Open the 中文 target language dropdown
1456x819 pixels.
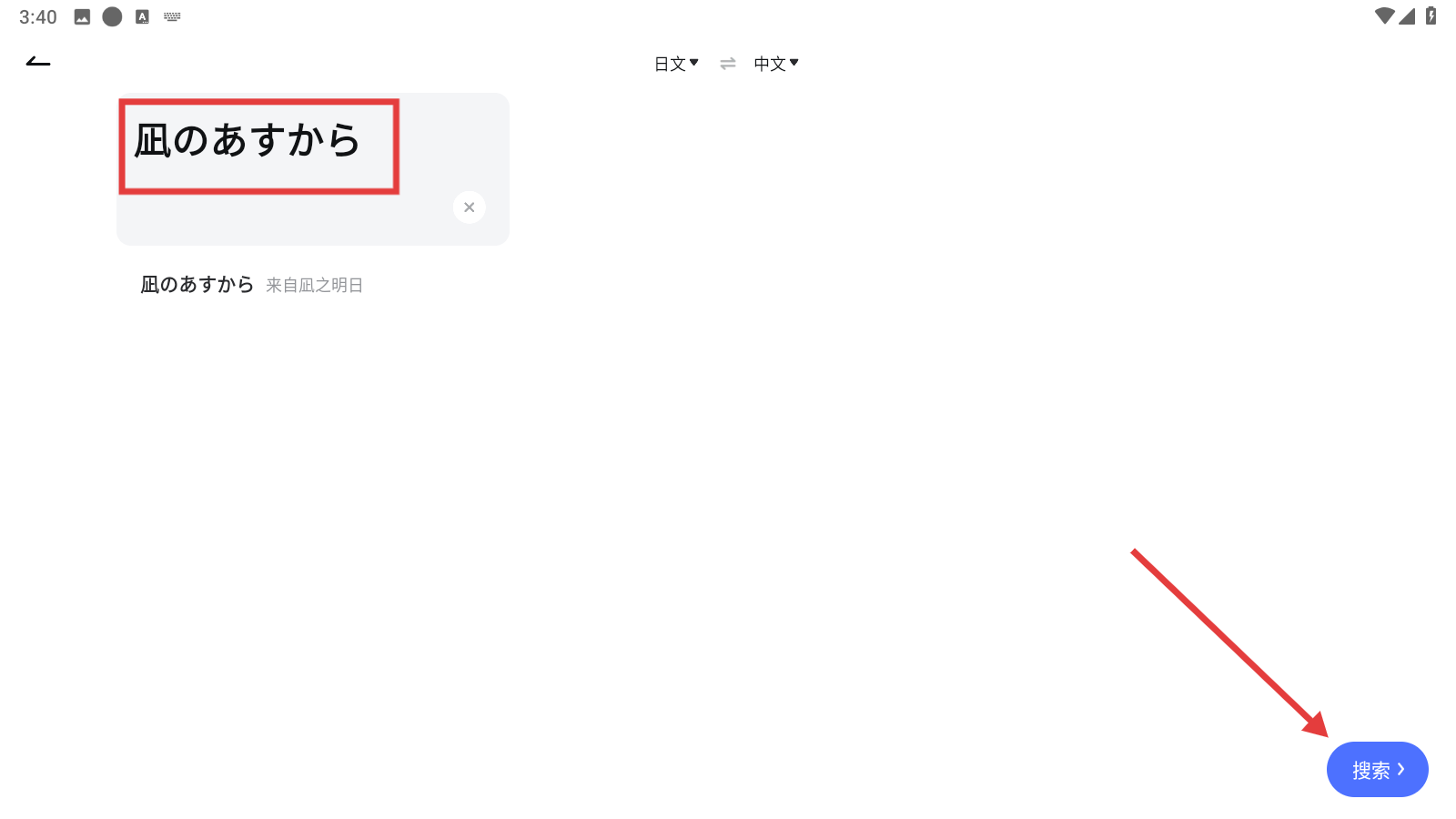point(776,64)
